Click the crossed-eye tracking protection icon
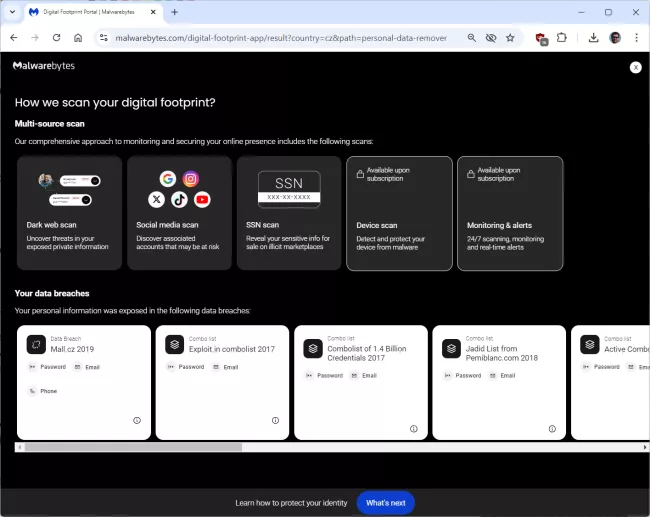Screen dimensions: 650x517 pyautogui.click(x=491, y=38)
